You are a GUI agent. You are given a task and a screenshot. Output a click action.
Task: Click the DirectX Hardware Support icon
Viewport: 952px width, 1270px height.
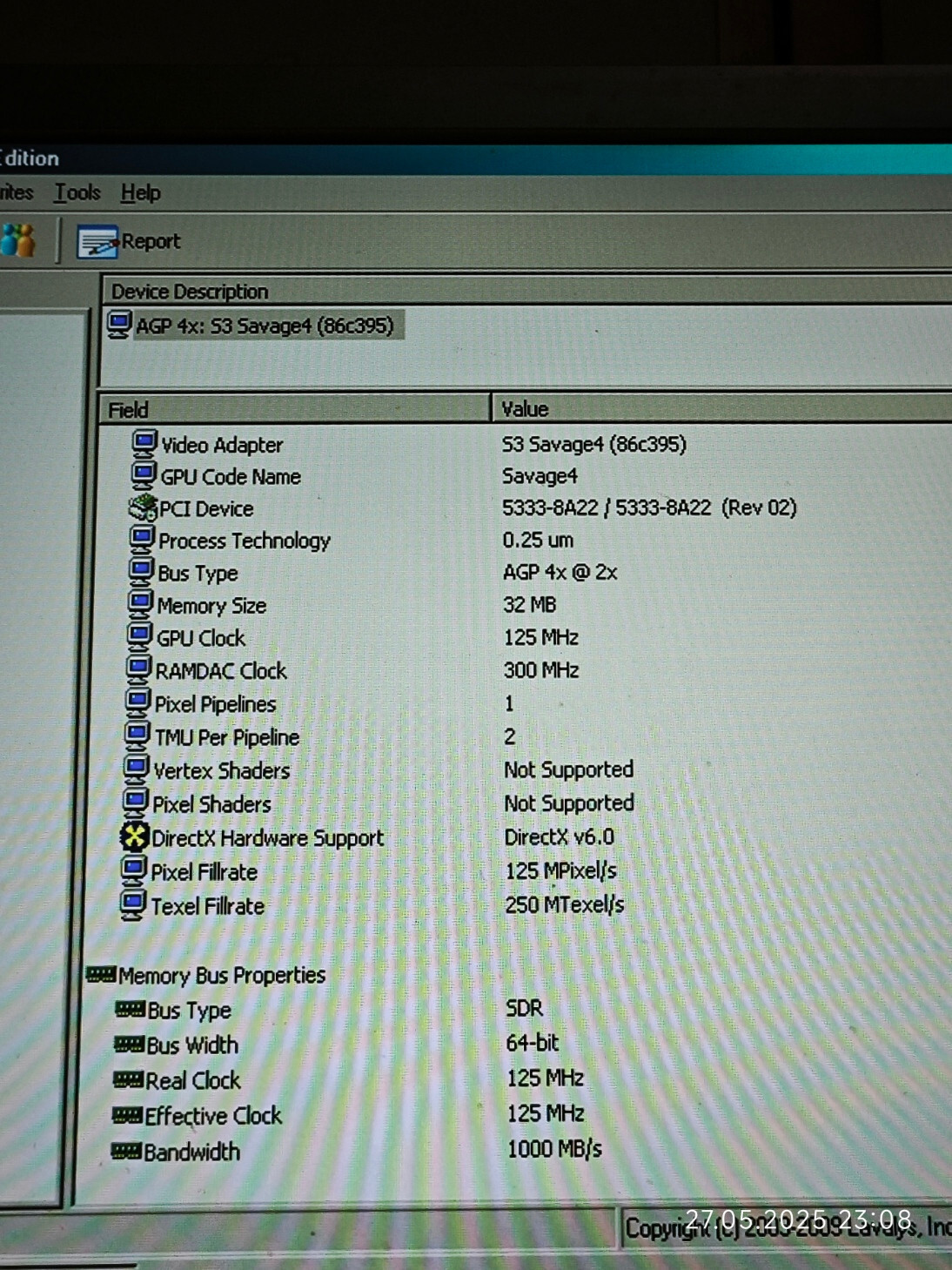tap(134, 837)
